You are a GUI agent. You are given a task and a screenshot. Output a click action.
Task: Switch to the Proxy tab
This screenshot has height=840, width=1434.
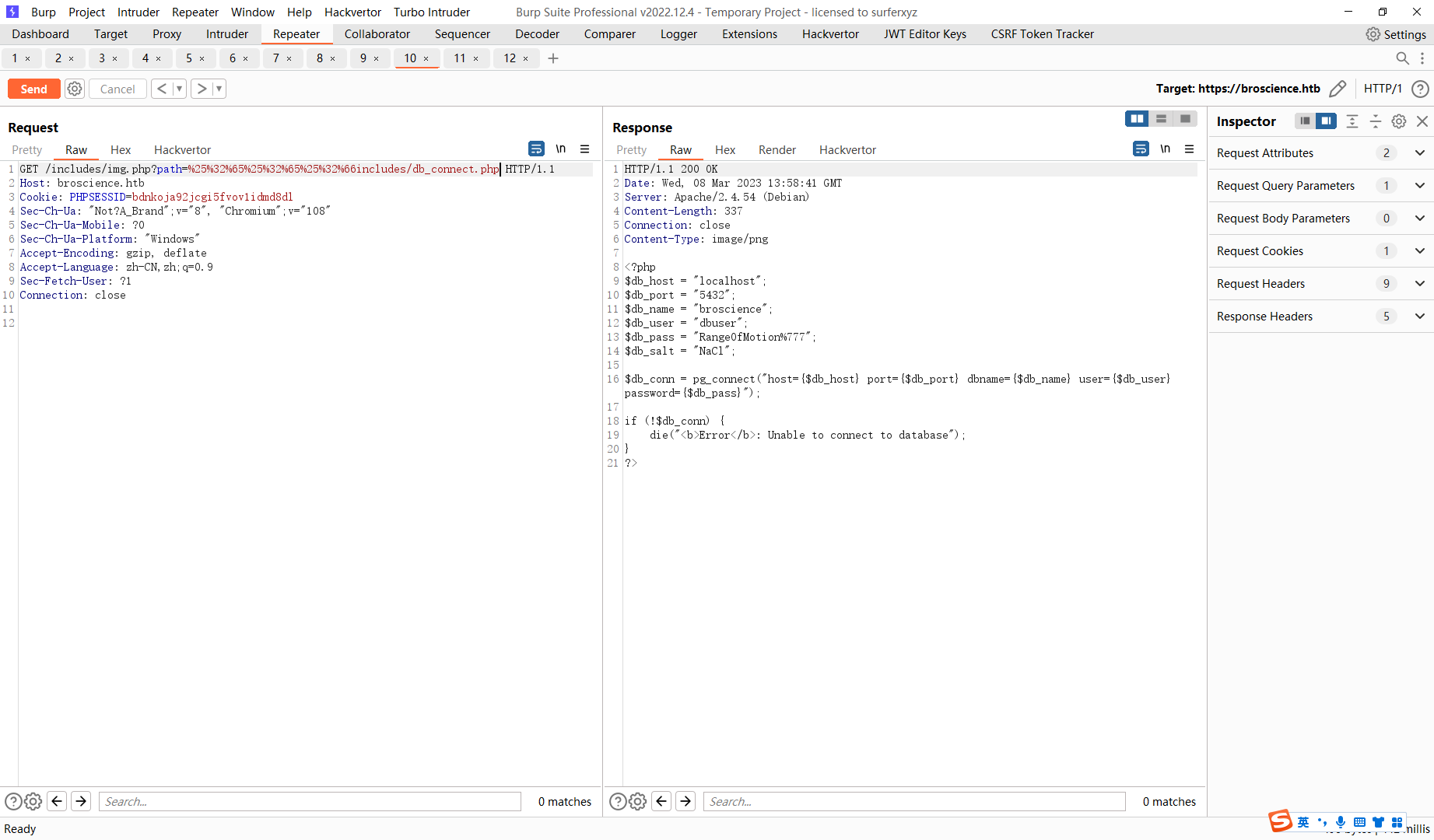click(x=167, y=34)
